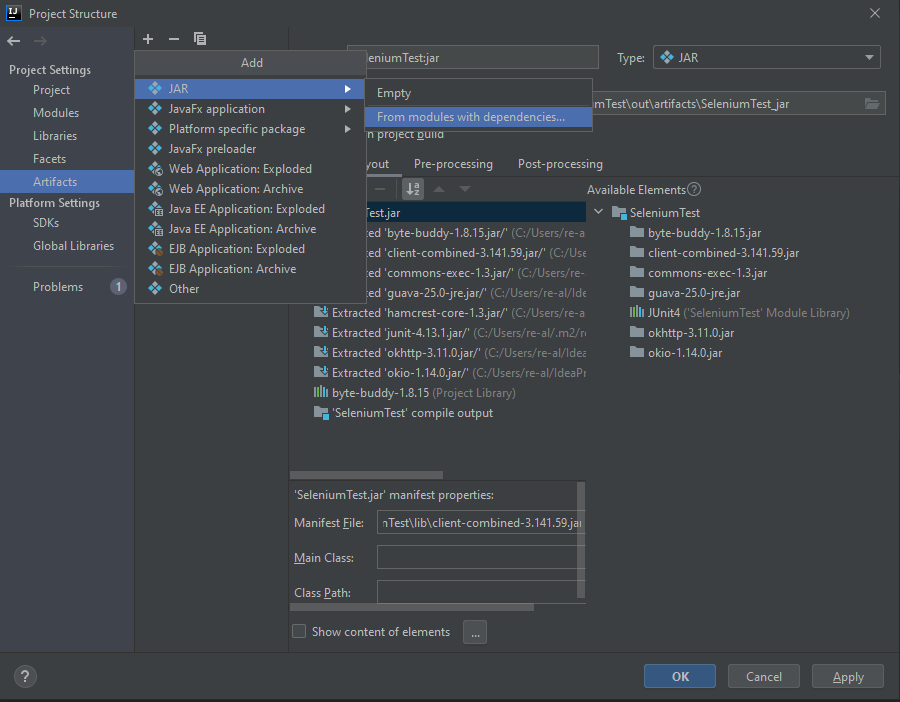
Task: Toggle Show content of elements checkbox
Action: click(299, 631)
